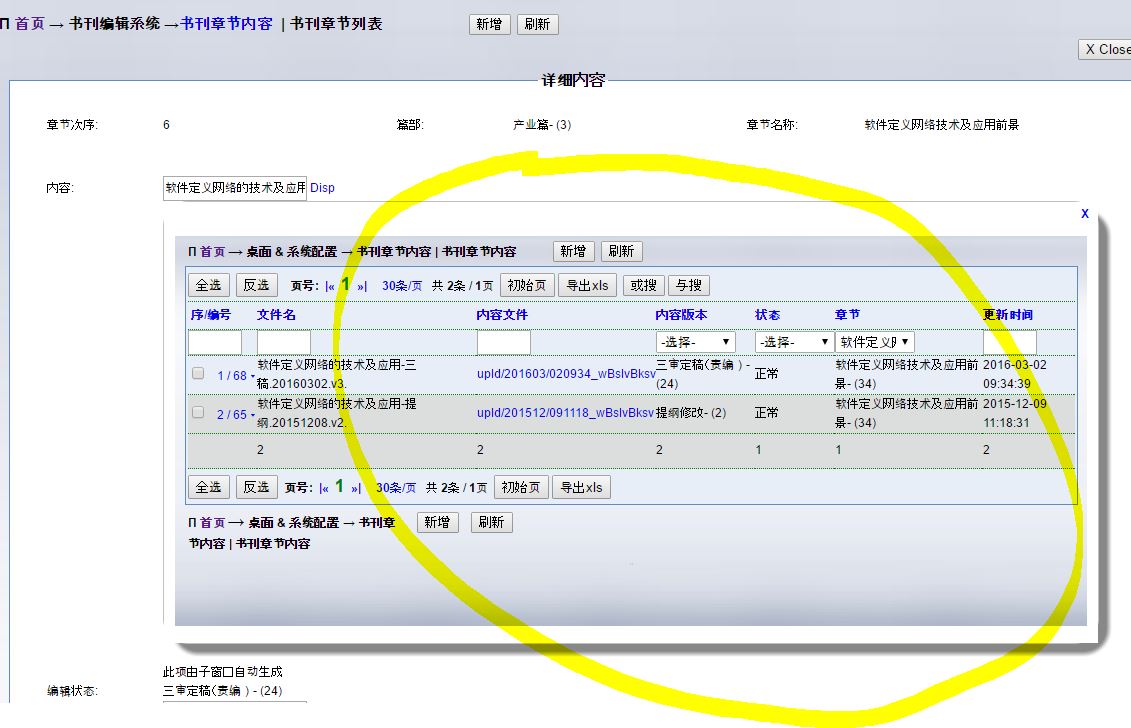Go to first page arrow in top pager
This screenshot has width=1131, height=728.
(x=330, y=286)
